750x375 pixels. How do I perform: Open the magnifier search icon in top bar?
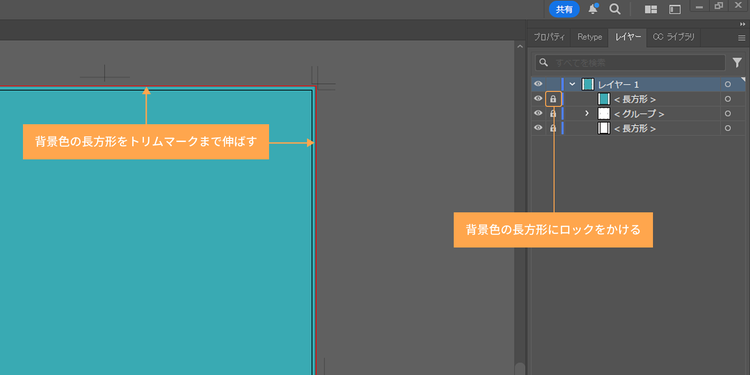coord(615,9)
